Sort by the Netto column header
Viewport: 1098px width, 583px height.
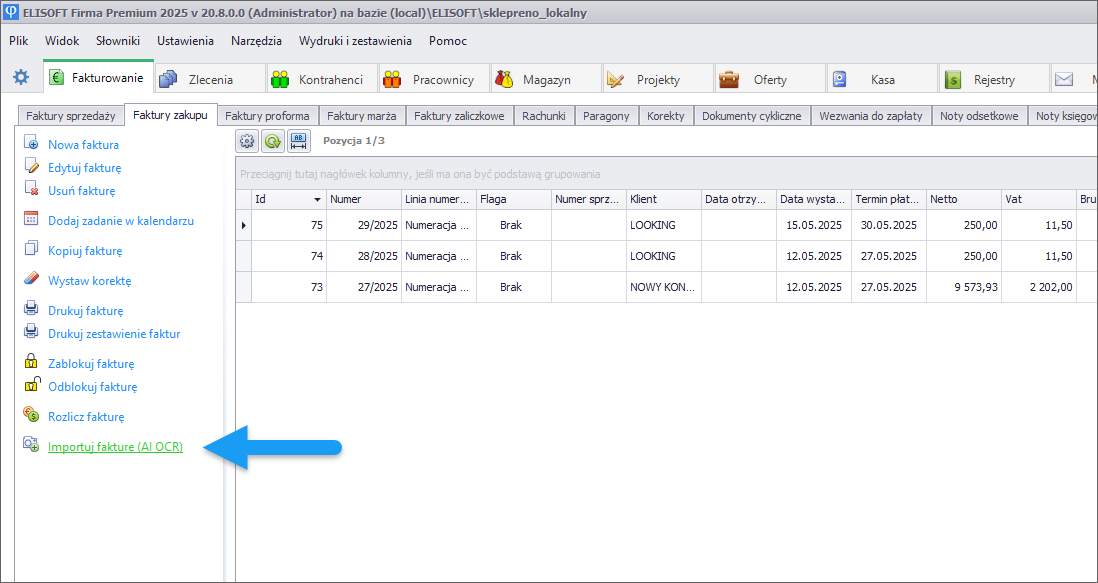pyautogui.click(x=963, y=199)
